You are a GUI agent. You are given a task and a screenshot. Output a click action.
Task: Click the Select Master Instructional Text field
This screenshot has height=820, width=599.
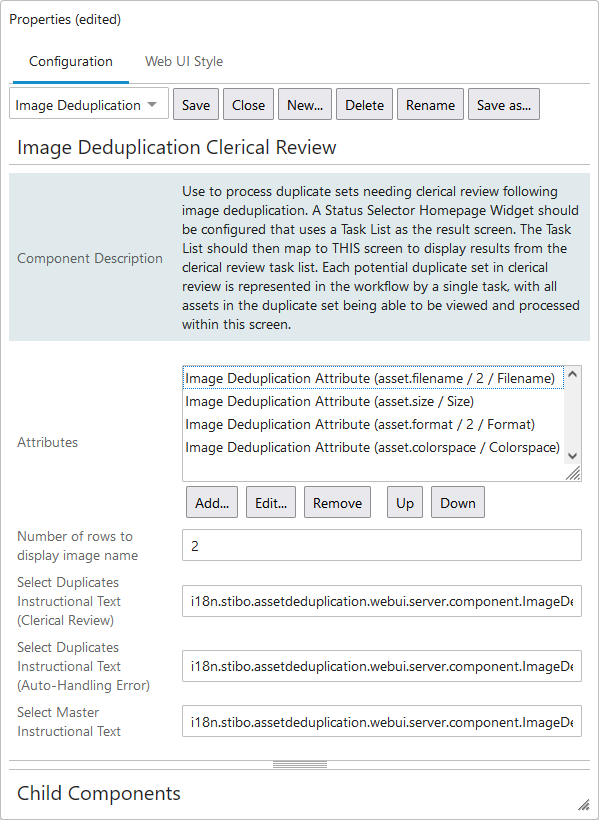pos(382,721)
